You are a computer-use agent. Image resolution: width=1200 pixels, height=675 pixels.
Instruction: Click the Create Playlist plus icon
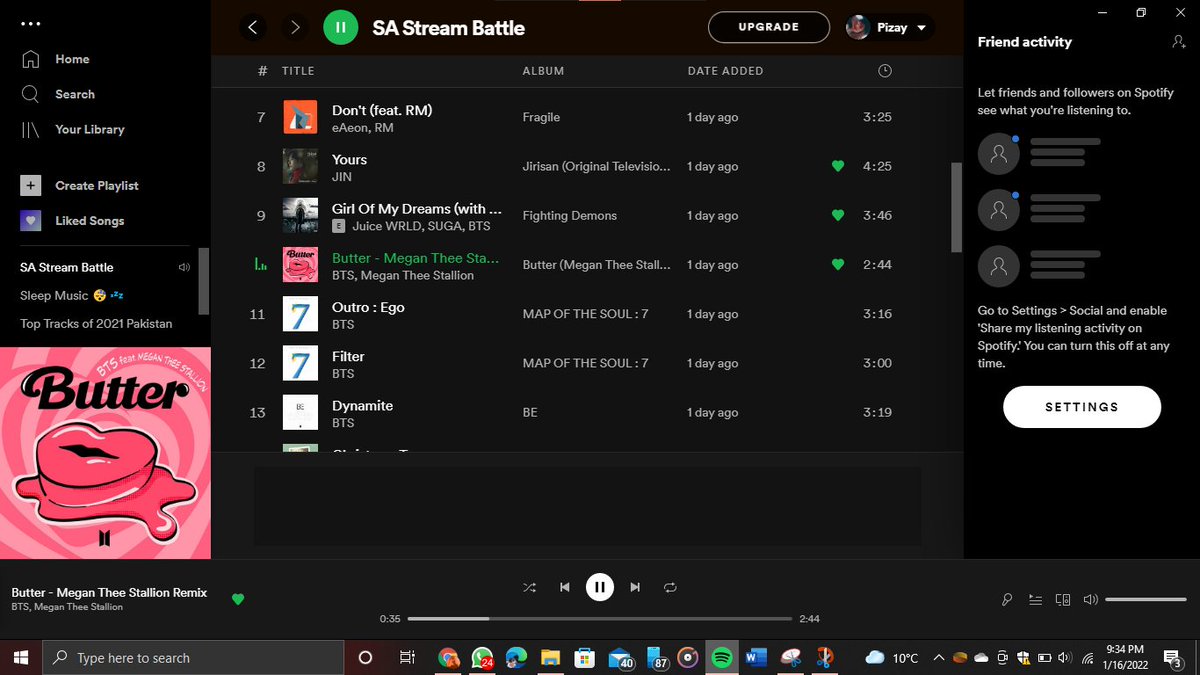pyautogui.click(x=31, y=185)
